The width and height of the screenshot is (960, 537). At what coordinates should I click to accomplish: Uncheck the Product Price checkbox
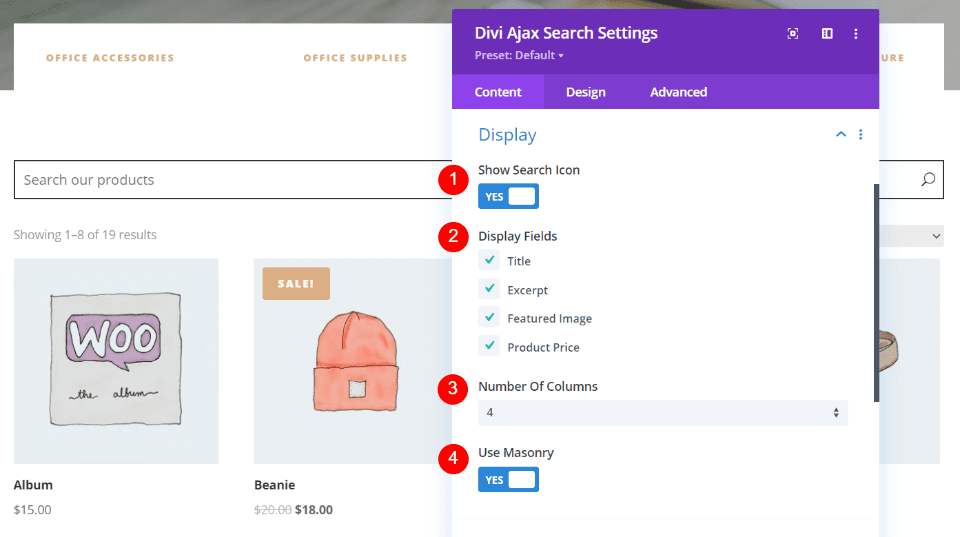point(490,347)
